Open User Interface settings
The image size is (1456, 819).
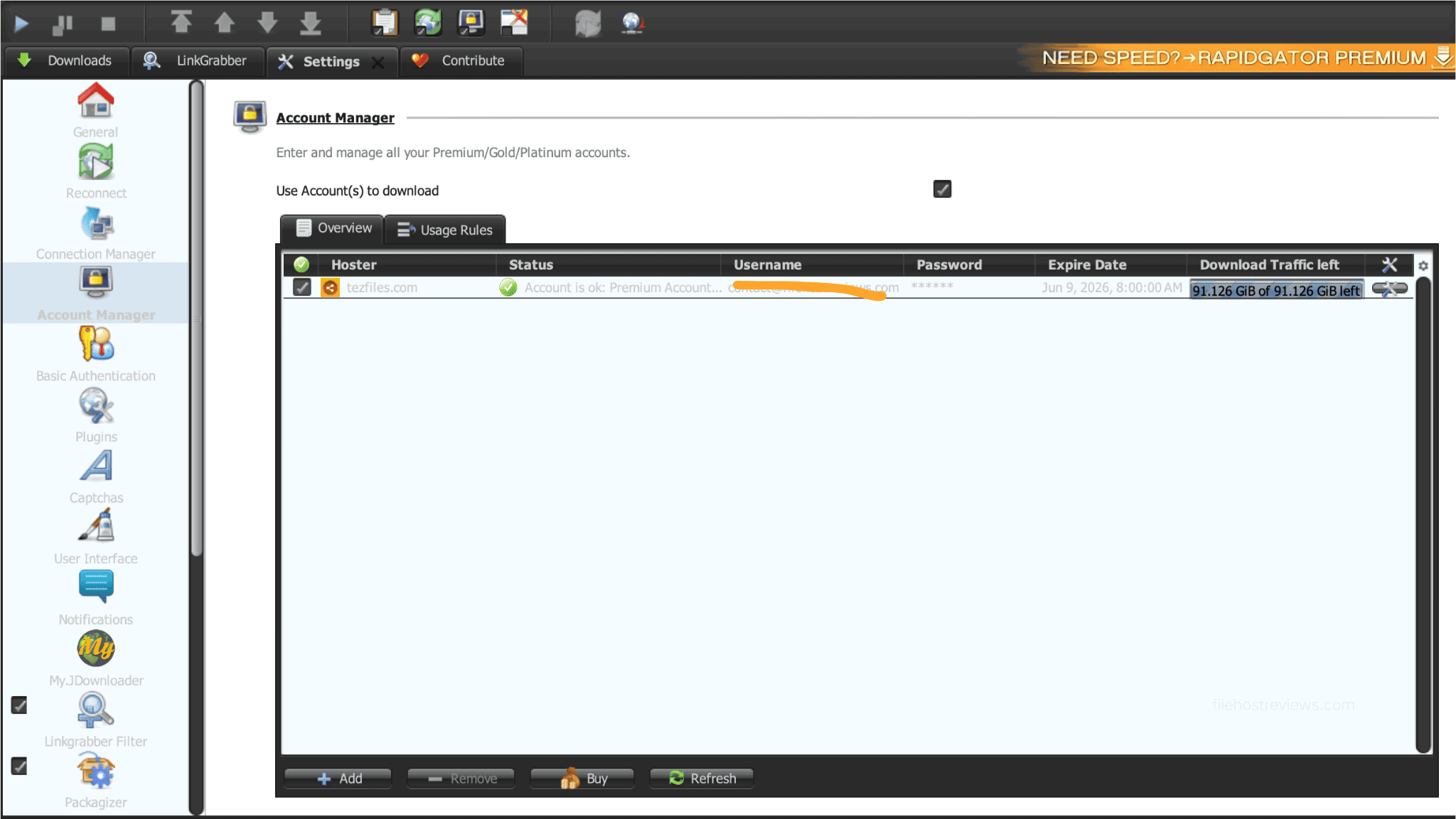pyautogui.click(x=95, y=537)
